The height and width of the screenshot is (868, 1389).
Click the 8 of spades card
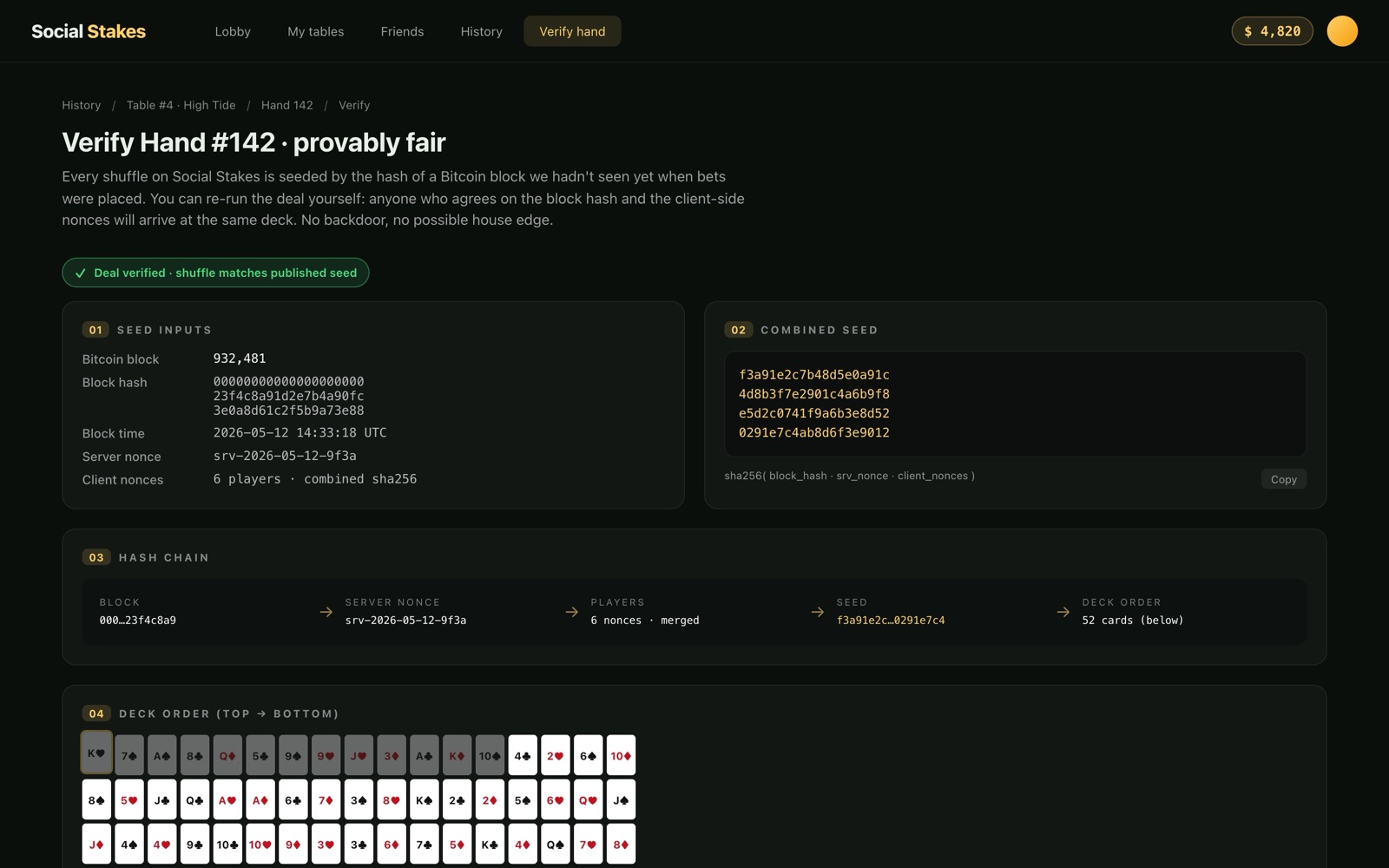[96, 799]
